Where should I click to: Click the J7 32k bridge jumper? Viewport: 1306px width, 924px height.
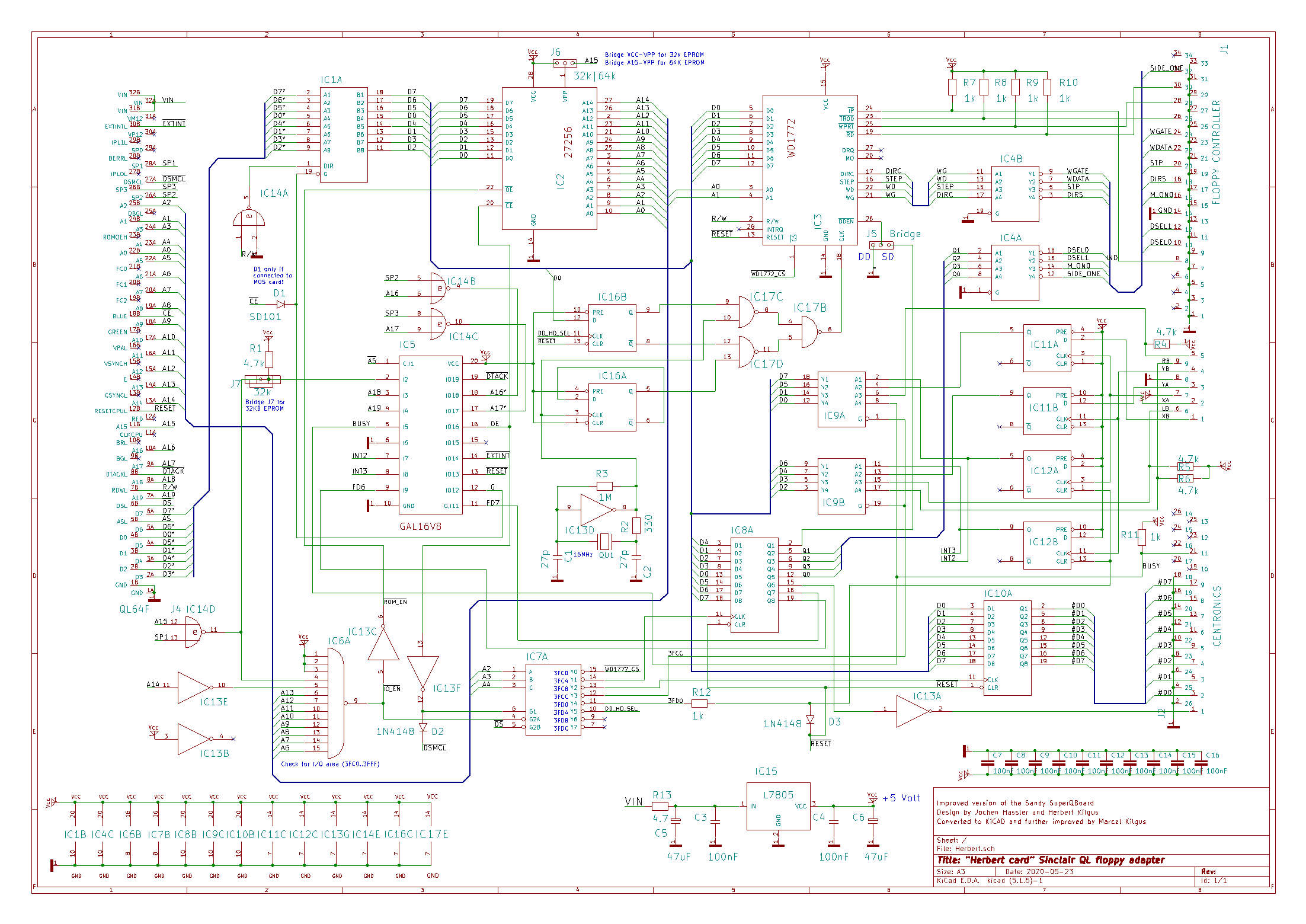click(x=262, y=380)
